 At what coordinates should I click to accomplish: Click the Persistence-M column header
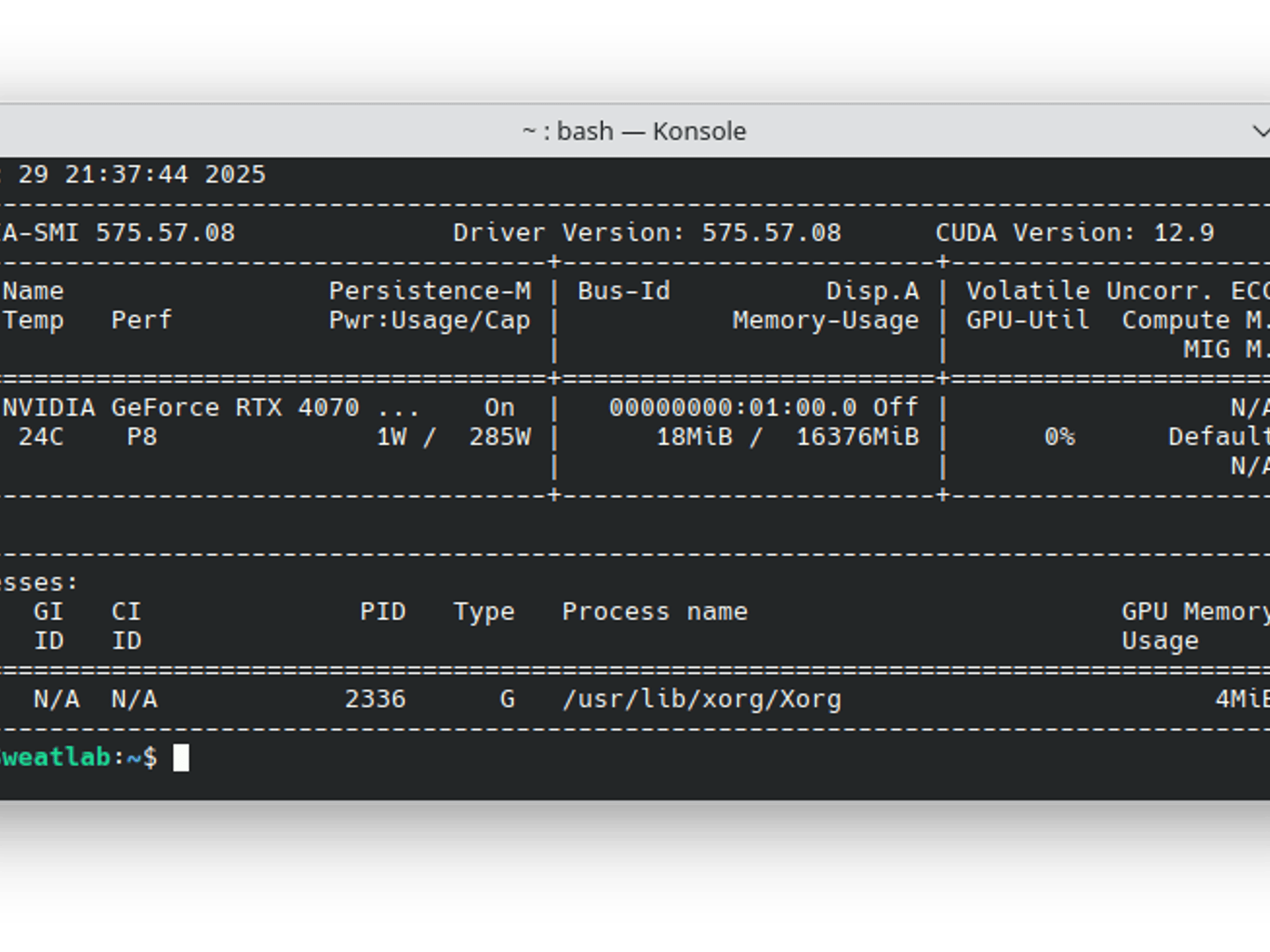coord(430,291)
